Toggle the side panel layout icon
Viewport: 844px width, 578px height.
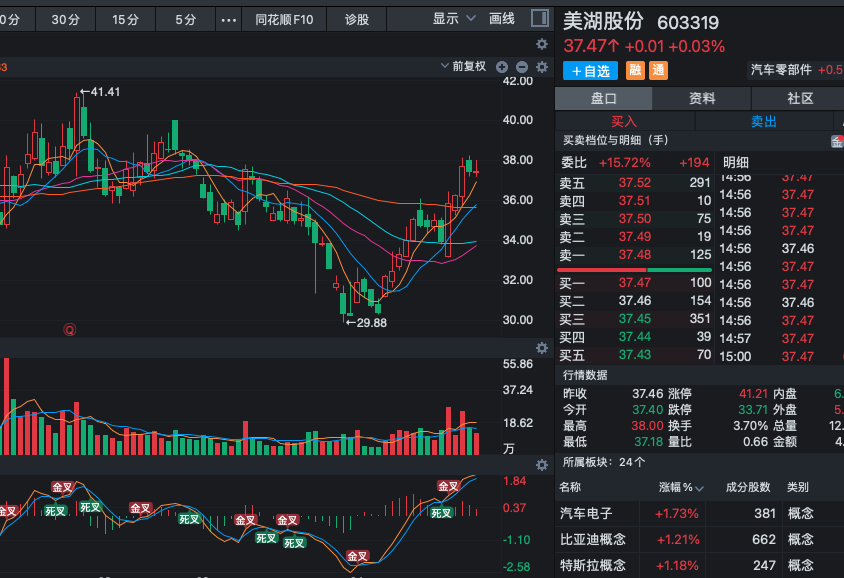coord(539,18)
